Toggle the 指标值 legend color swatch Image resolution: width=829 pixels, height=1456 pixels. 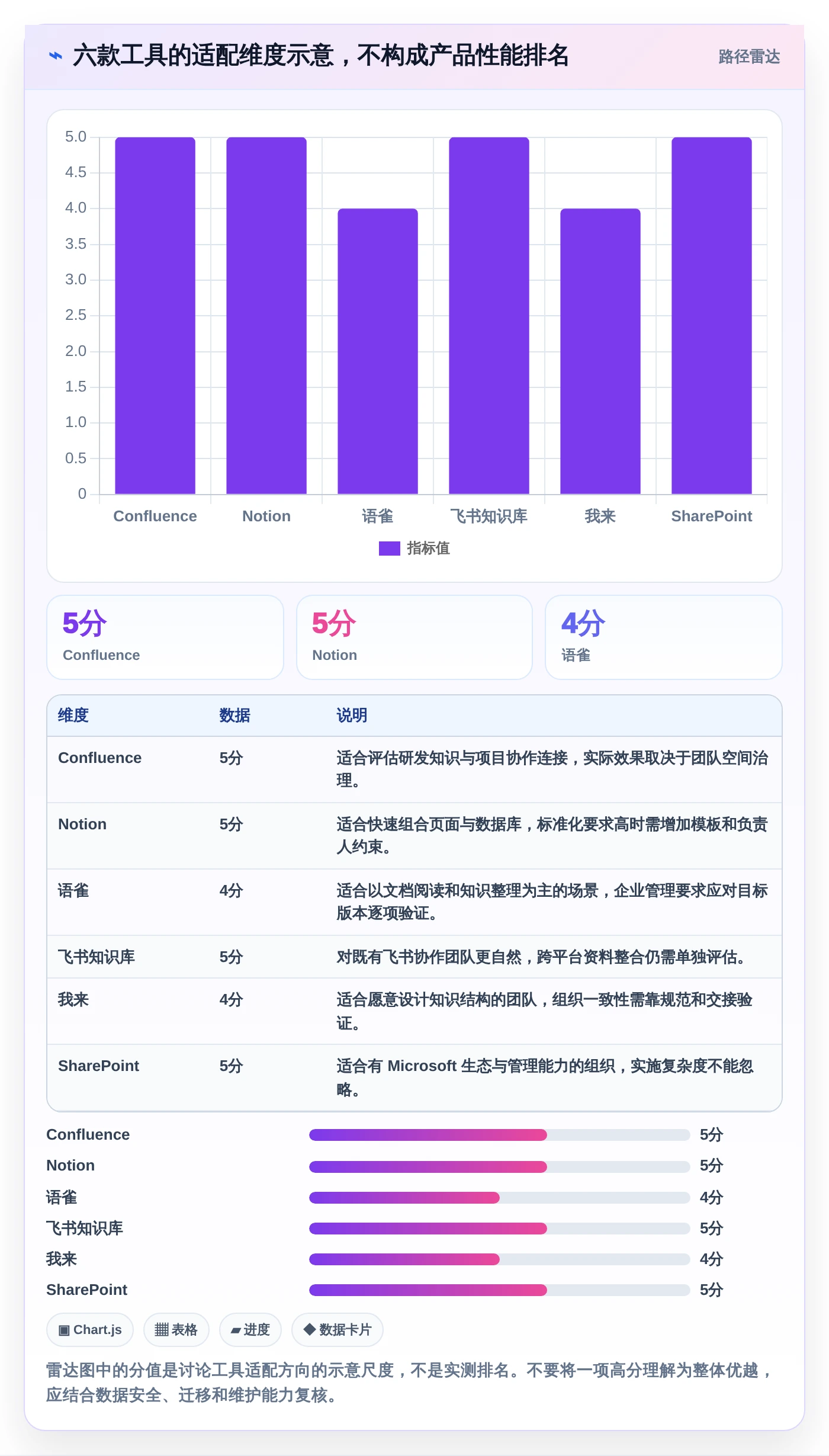pos(389,549)
